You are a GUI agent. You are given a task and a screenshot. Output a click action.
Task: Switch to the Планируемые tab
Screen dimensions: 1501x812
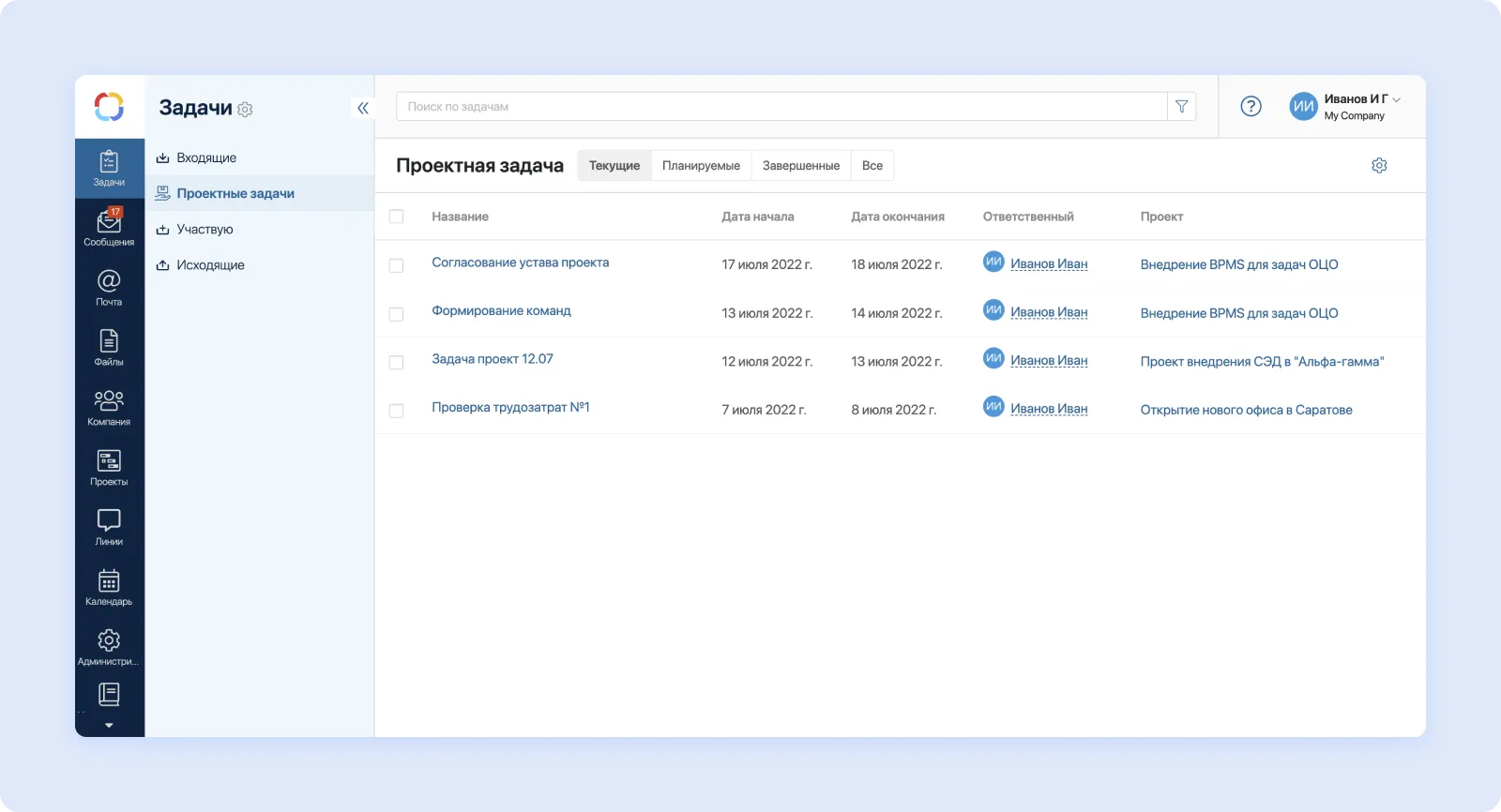[701, 166]
